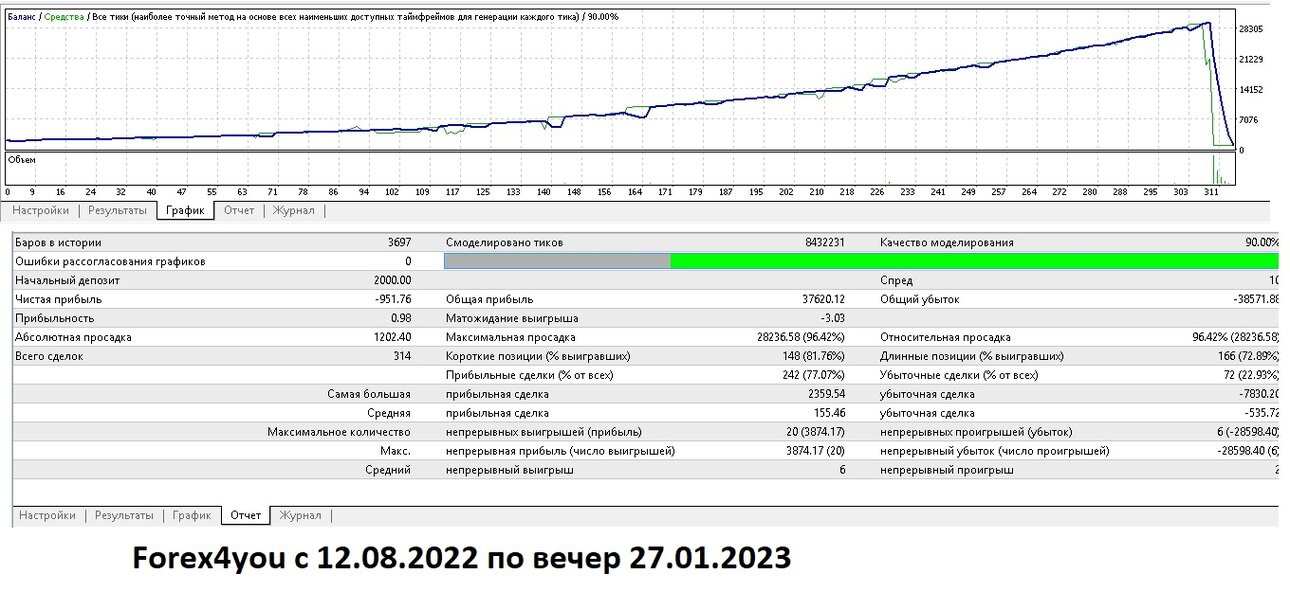
Task: Click the 'Объем' label in the volume panel
Action: coord(21,159)
